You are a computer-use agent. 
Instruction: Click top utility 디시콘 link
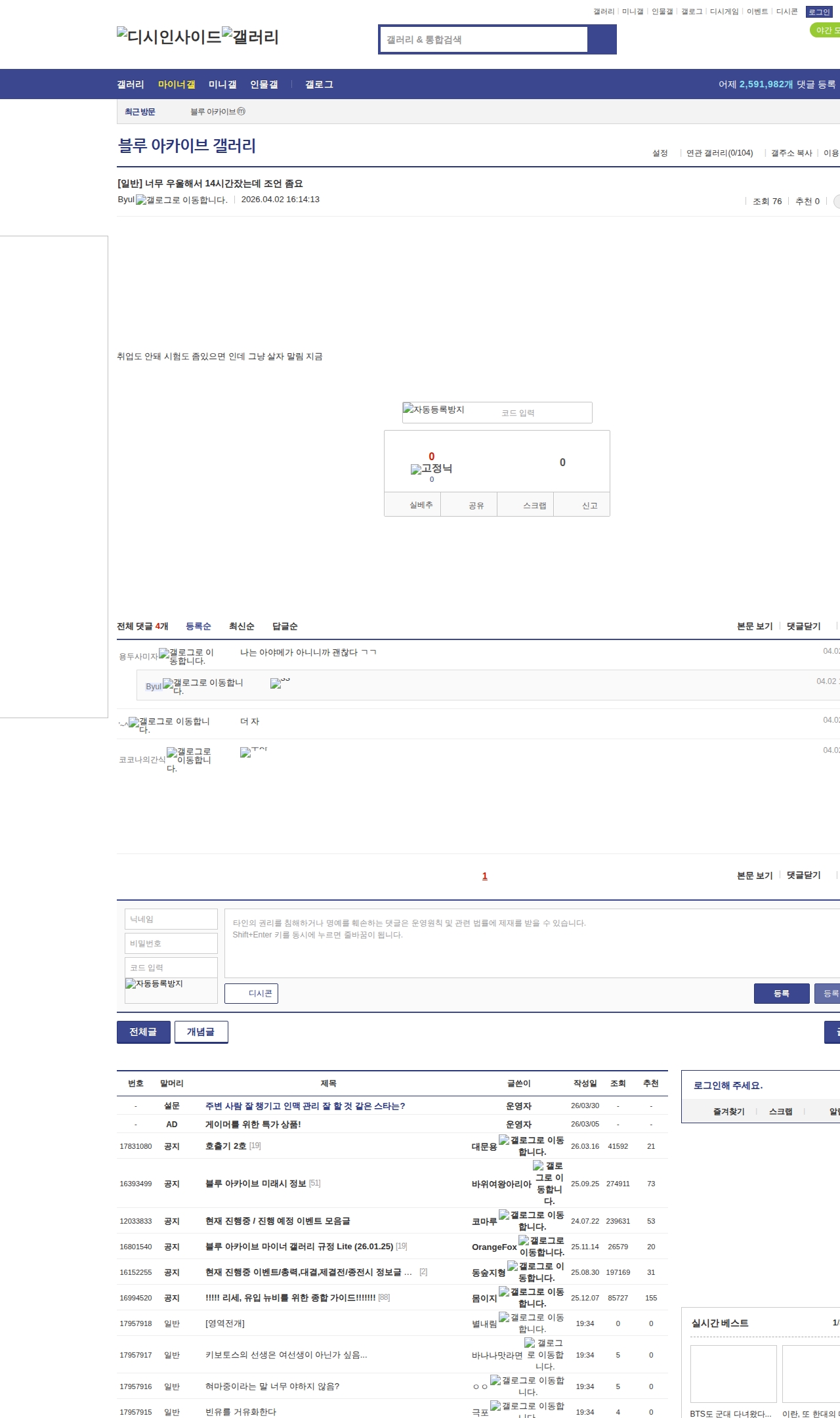pyautogui.click(x=787, y=12)
